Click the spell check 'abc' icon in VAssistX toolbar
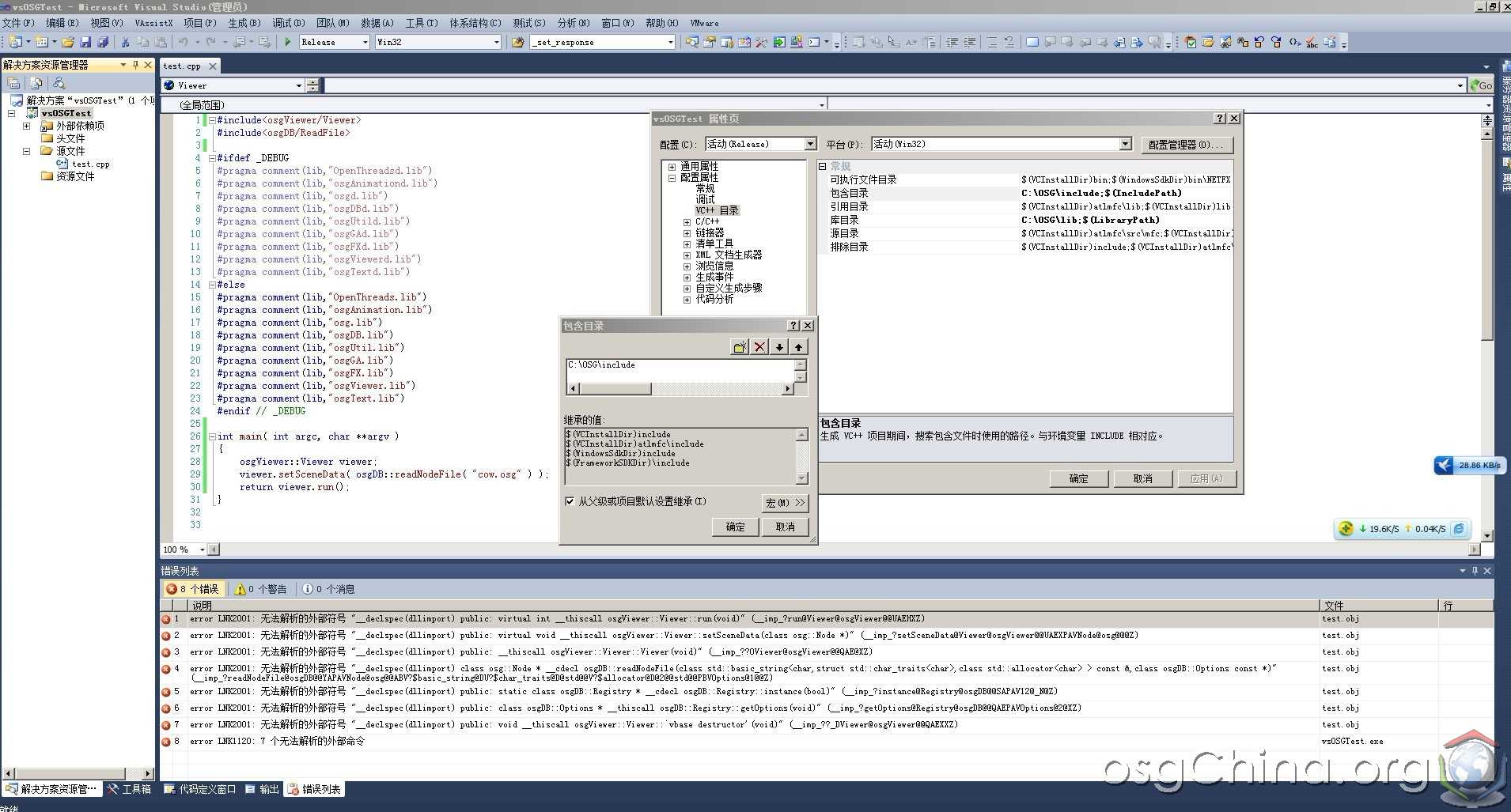 1312,42
